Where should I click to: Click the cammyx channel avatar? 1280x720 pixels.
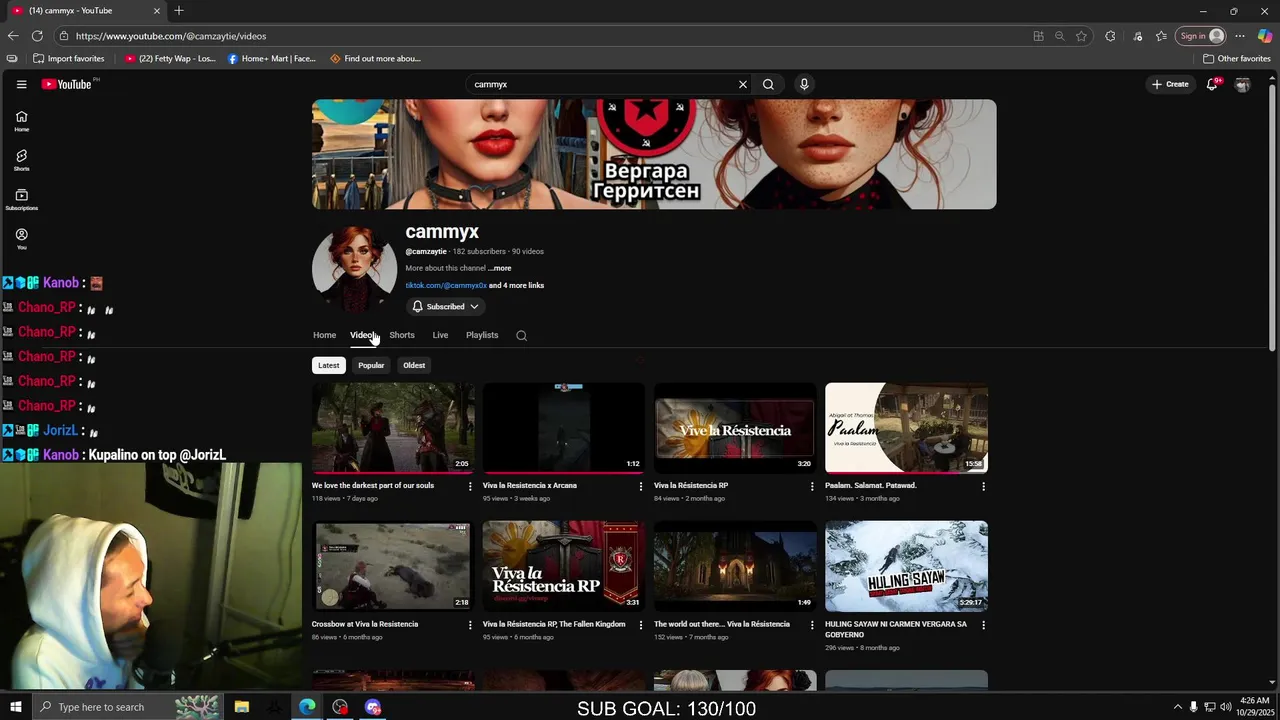pyautogui.click(x=354, y=269)
